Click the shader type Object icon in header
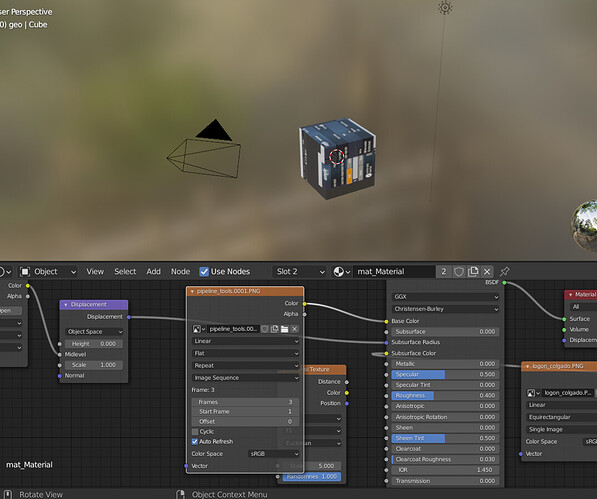This screenshot has width=597, height=499. point(25,271)
